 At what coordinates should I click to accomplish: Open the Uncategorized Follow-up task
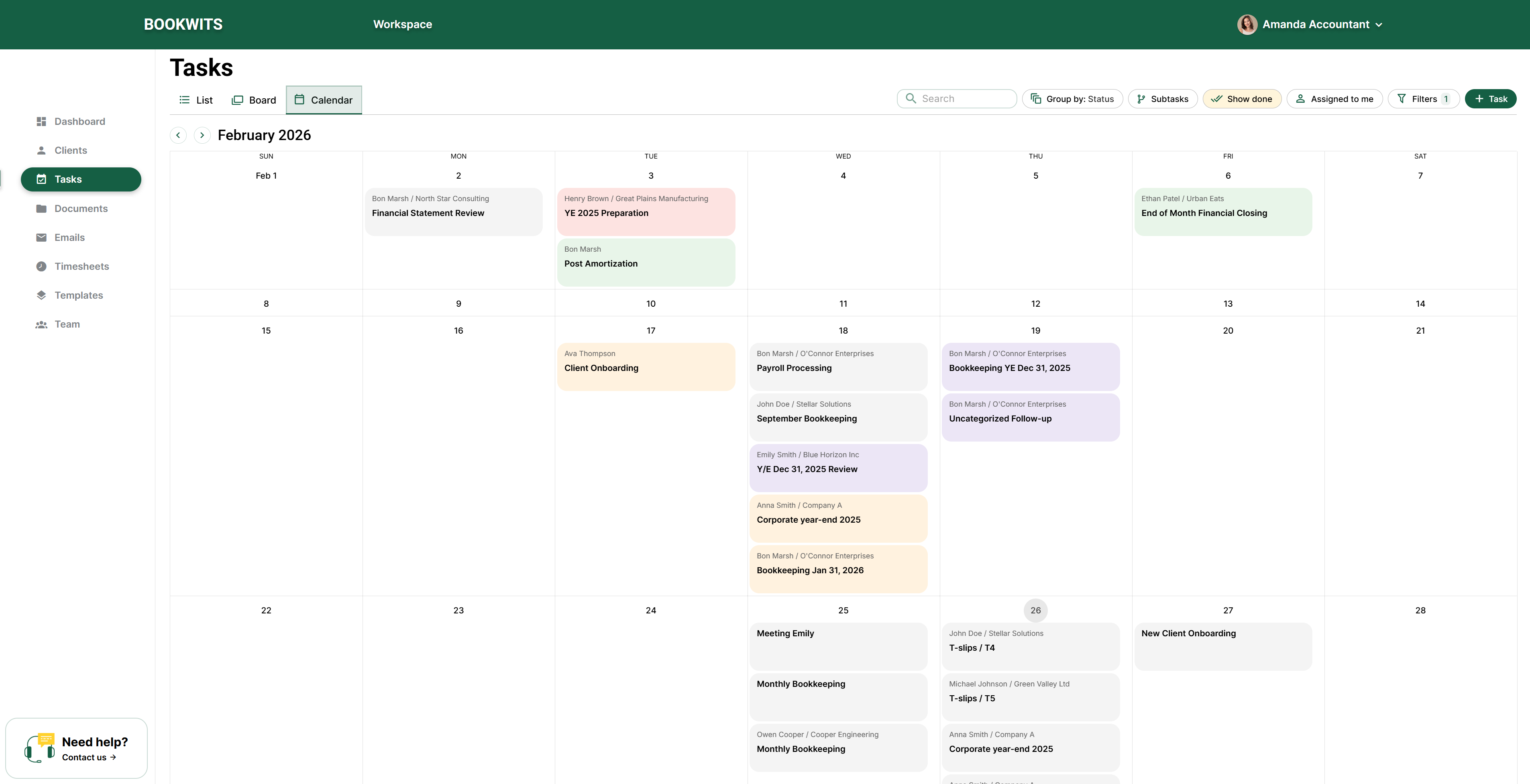tap(1031, 417)
